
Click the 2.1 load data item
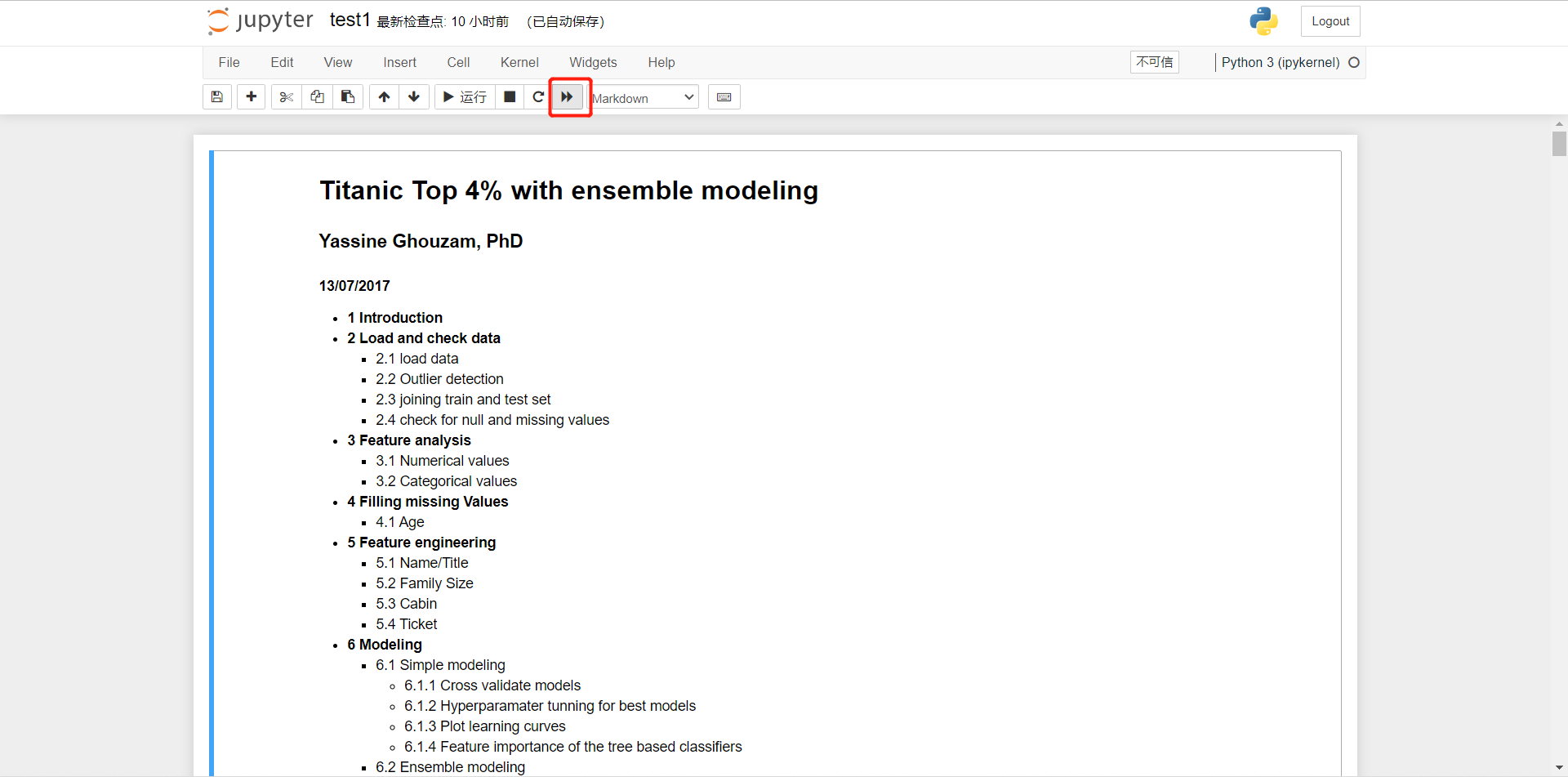point(417,359)
